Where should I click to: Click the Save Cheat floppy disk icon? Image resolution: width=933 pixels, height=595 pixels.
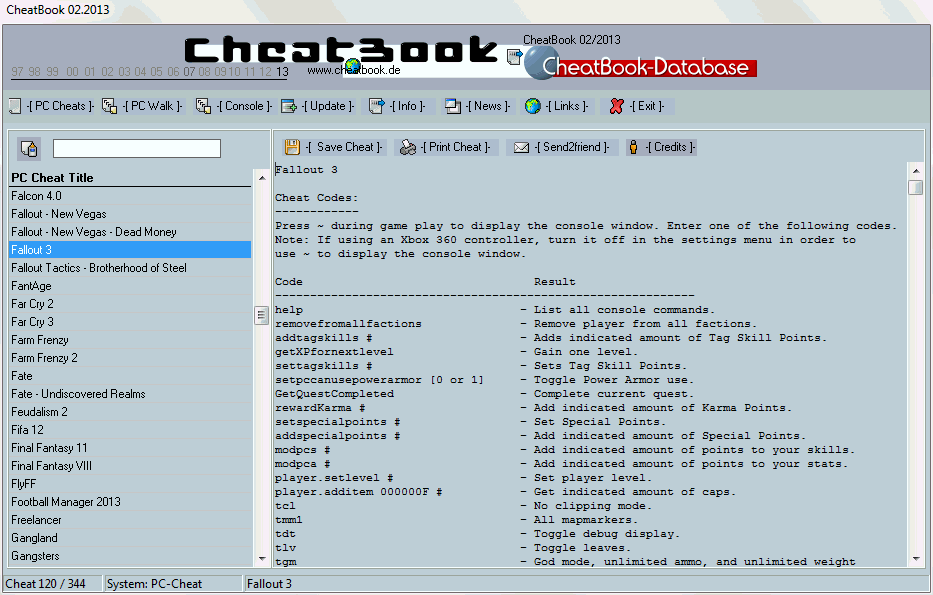(292, 147)
